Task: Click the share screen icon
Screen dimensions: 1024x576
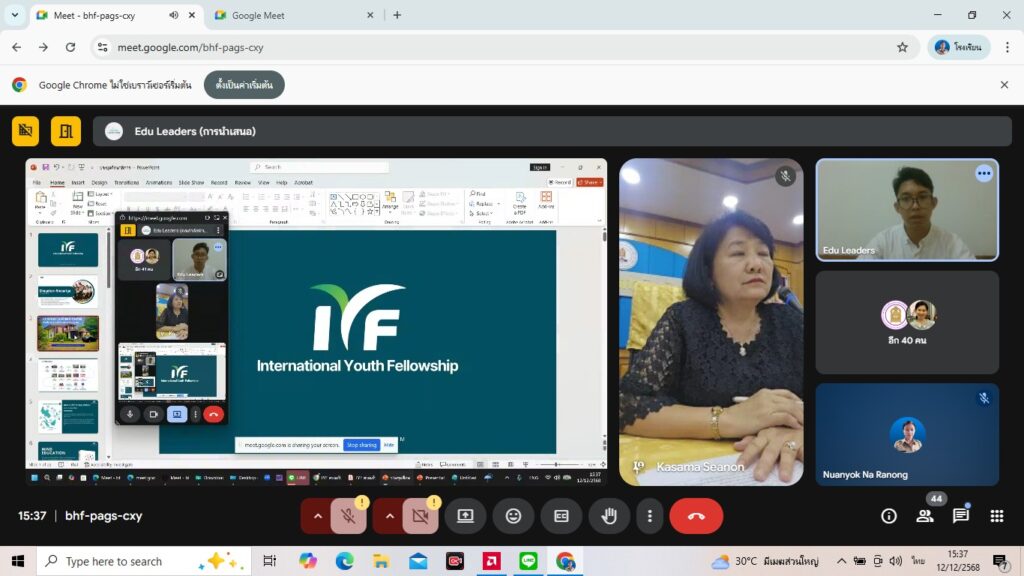Action: coord(465,516)
